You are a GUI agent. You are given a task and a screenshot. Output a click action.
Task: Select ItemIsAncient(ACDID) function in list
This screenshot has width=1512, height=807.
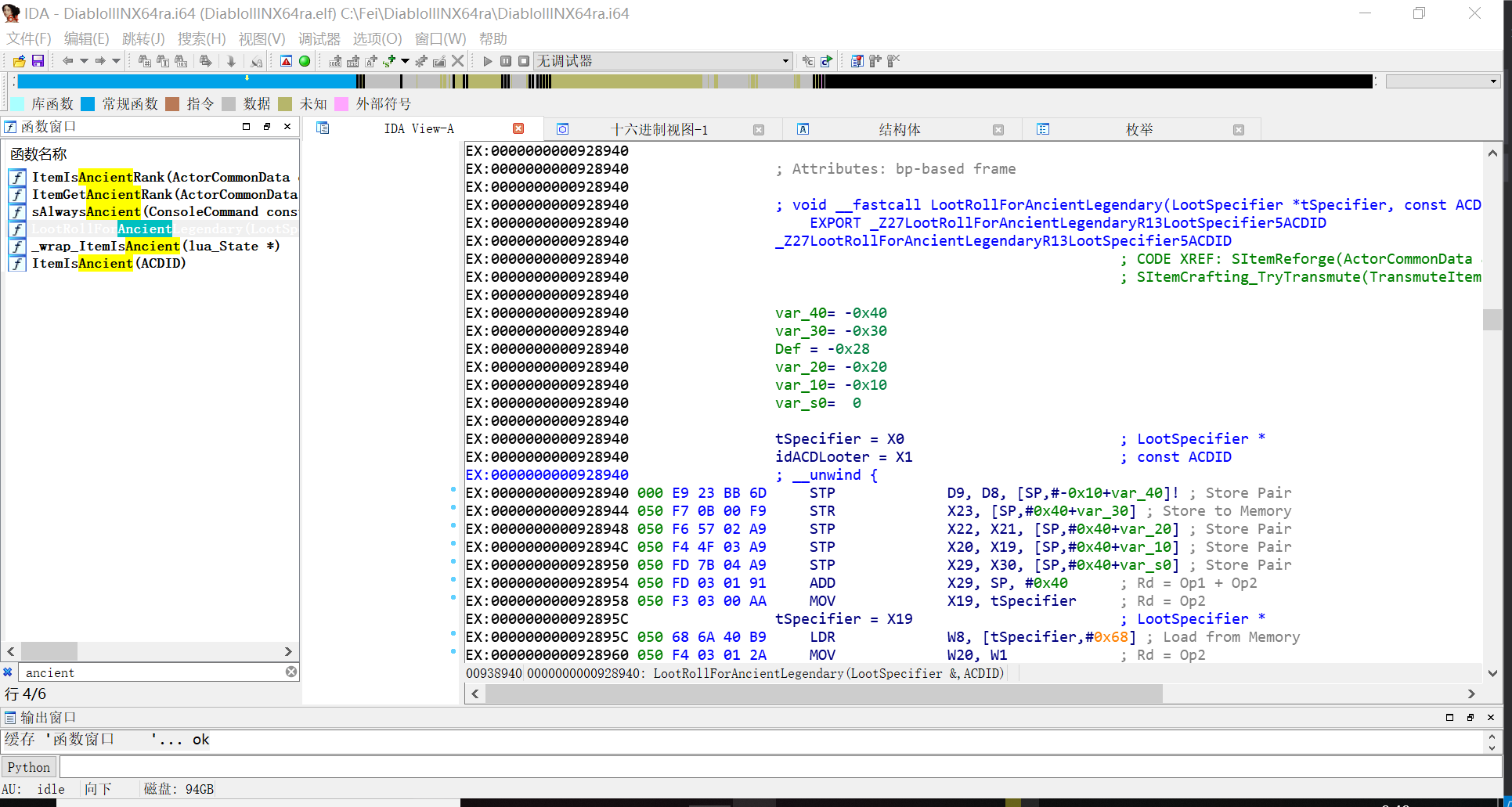[x=153, y=263]
